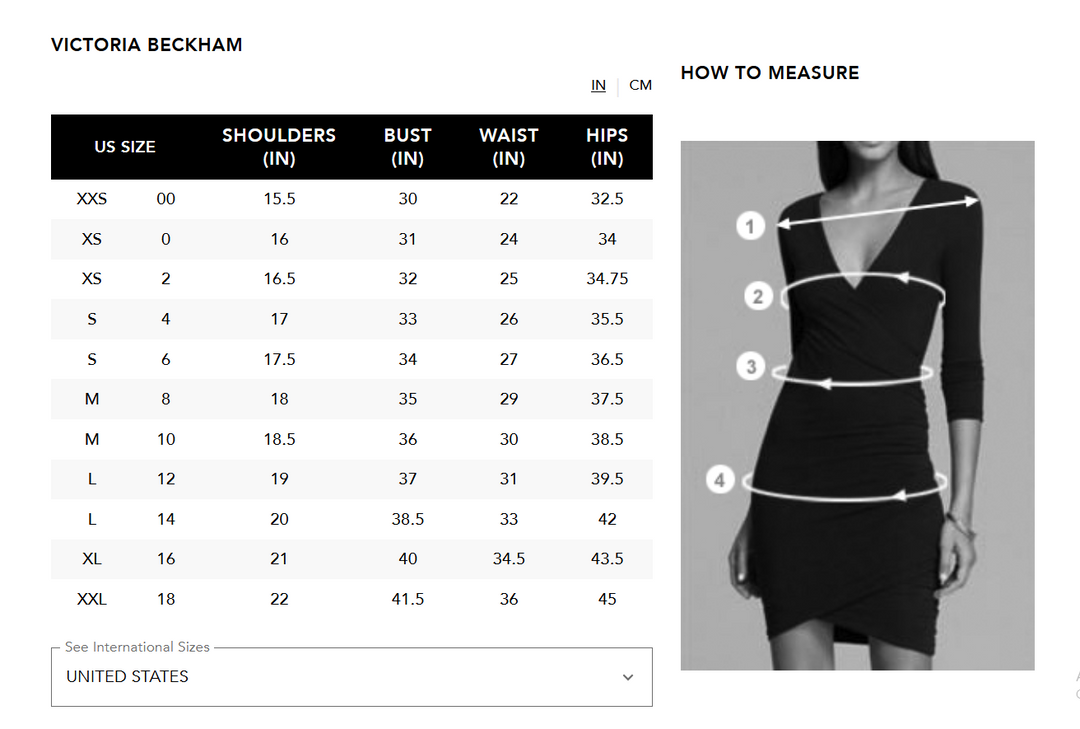Click measurement marker 4 for hips
1080x729 pixels.
[x=720, y=479]
